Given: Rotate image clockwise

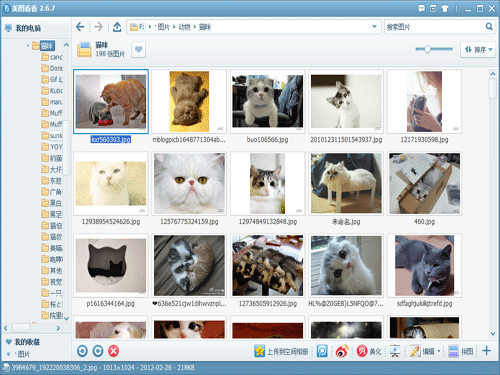Looking at the screenshot, I should 98,351.
